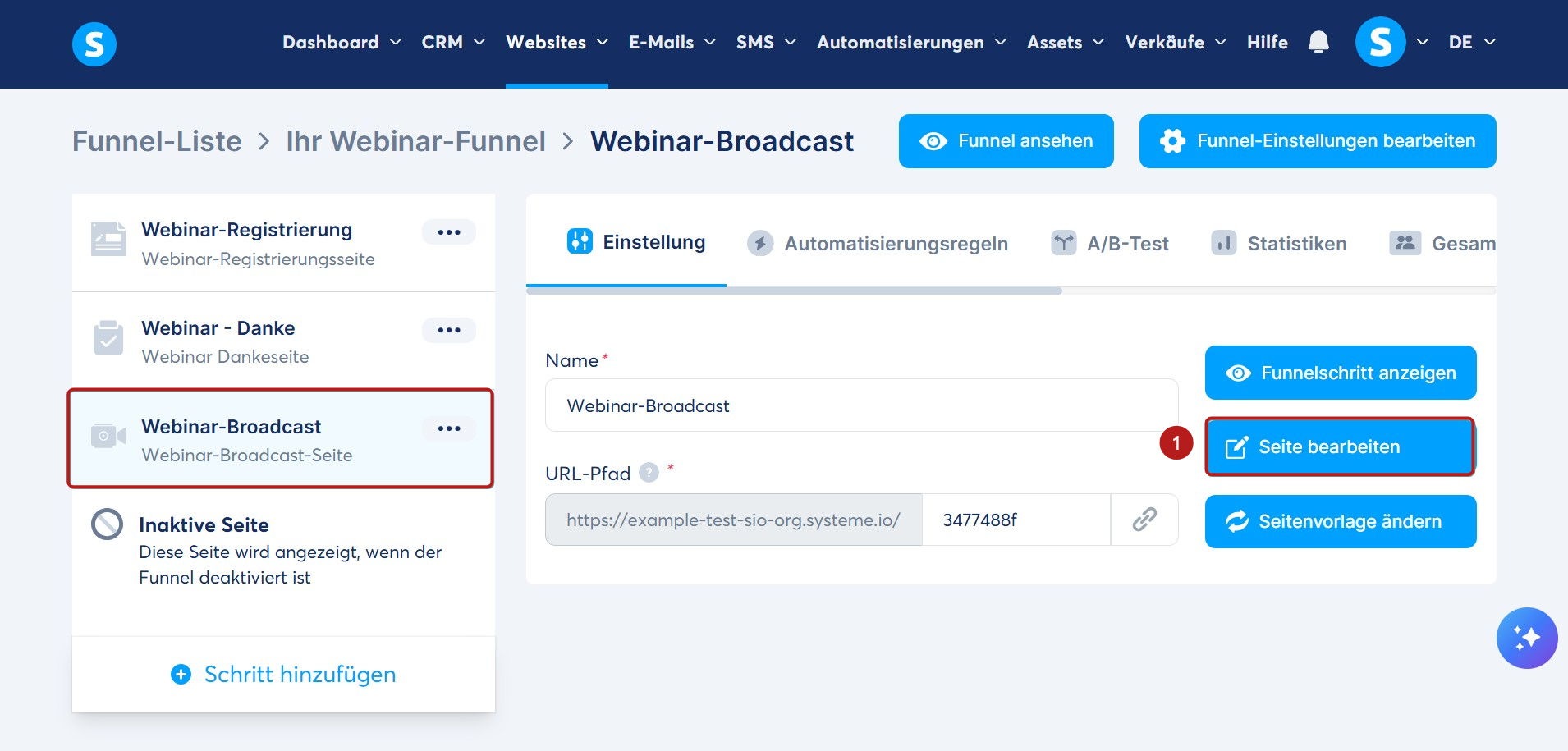The width and height of the screenshot is (1568, 751).
Task: Open more options for Webinar-Registrierung
Action: (449, 232)
